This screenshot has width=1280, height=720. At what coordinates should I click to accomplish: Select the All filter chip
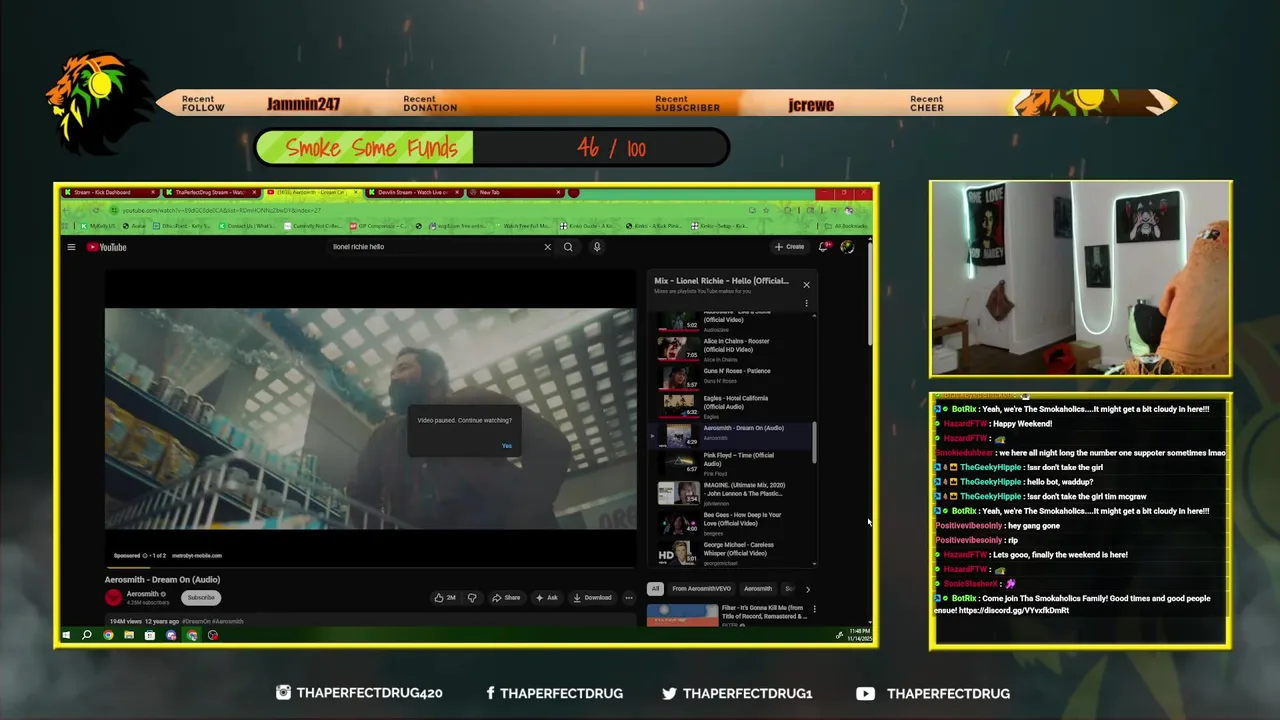(x=655, y=589)
